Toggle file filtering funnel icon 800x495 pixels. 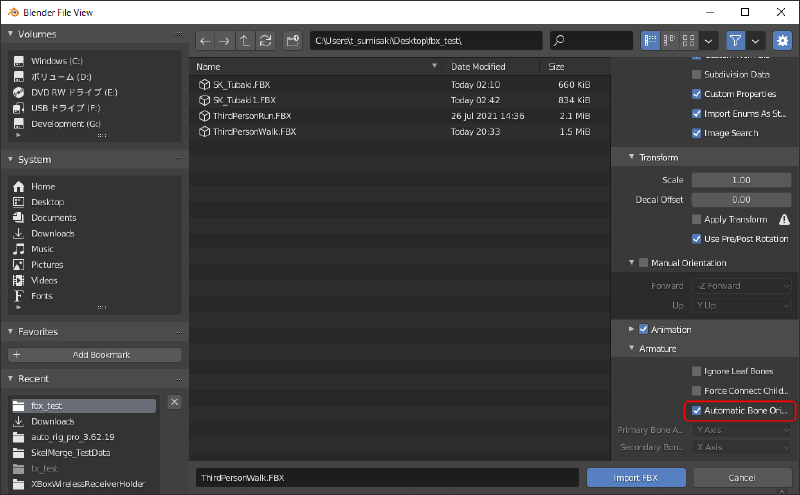point(735,40)
